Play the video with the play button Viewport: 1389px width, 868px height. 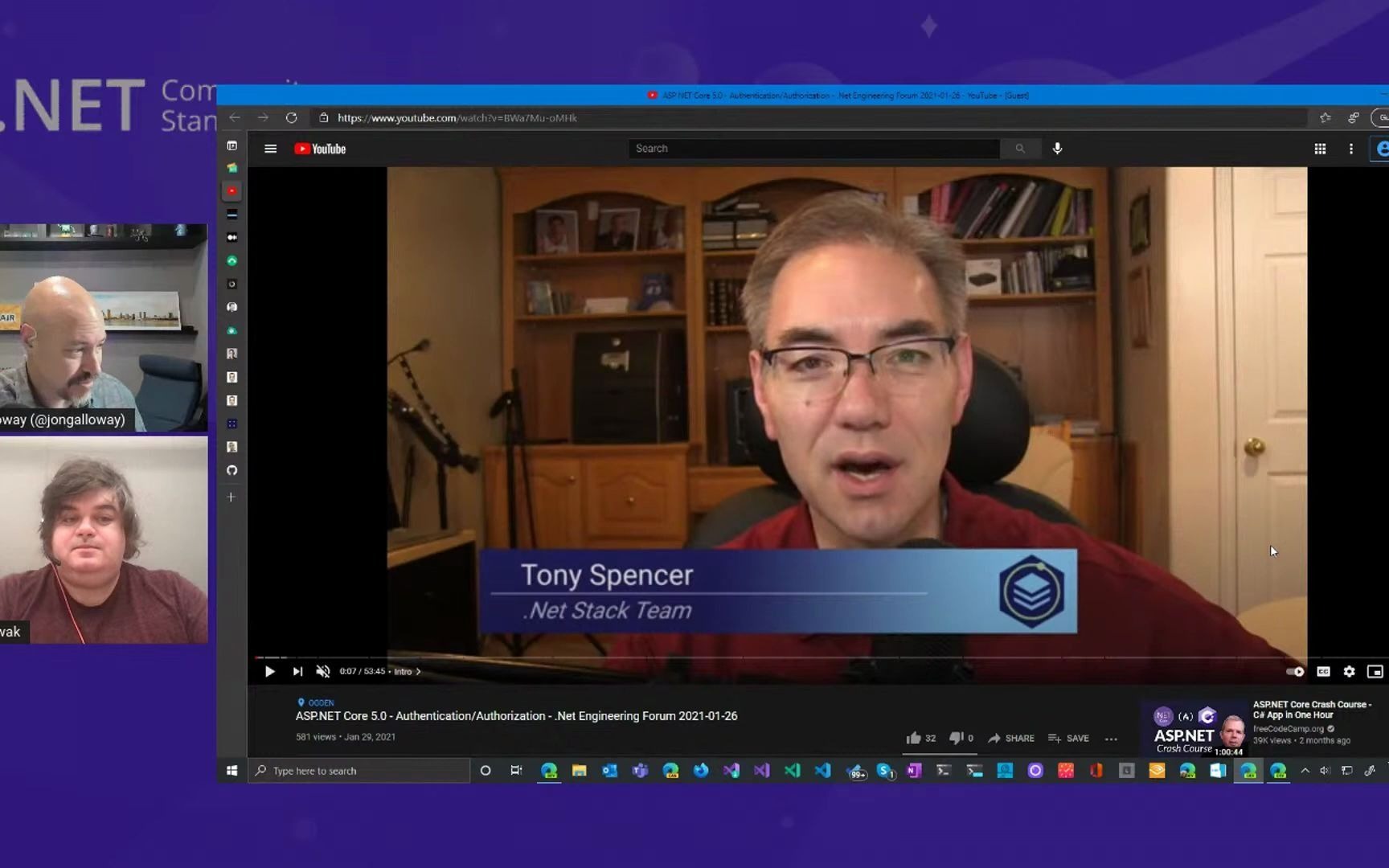(270, 671)
